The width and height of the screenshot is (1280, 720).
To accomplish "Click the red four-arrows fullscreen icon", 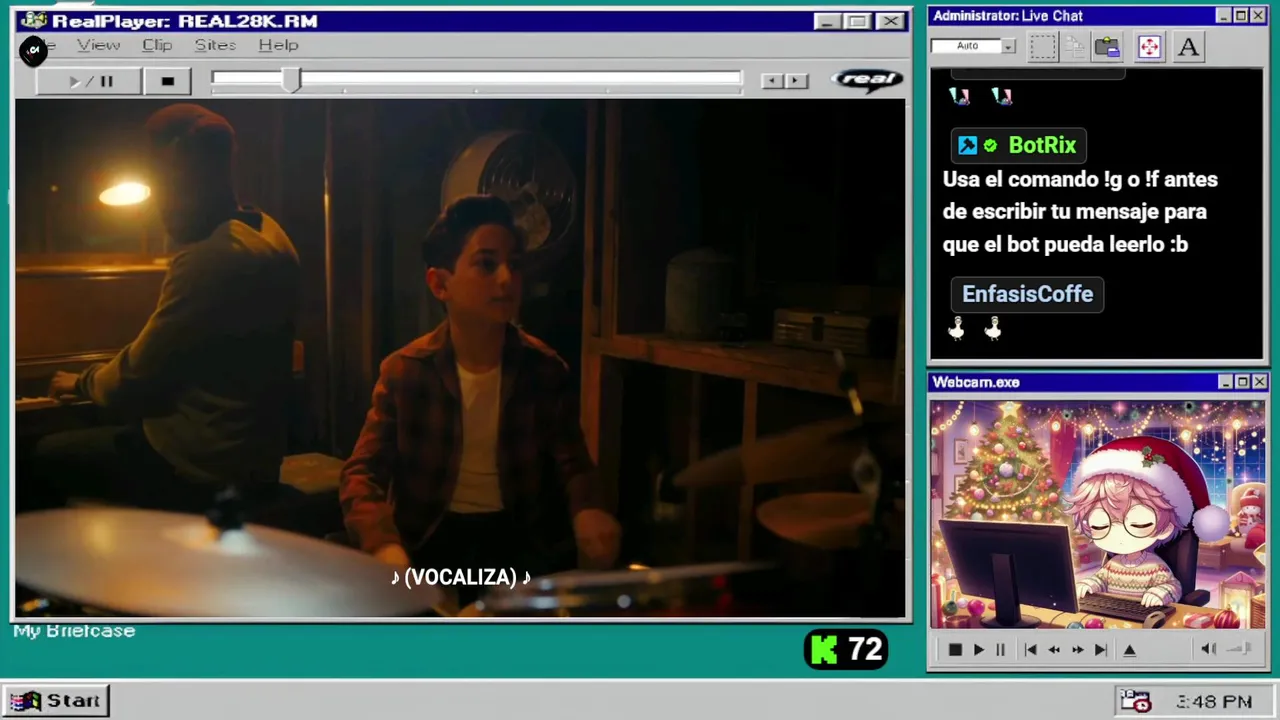I will pyautogui.click(x=1149, y=47).
